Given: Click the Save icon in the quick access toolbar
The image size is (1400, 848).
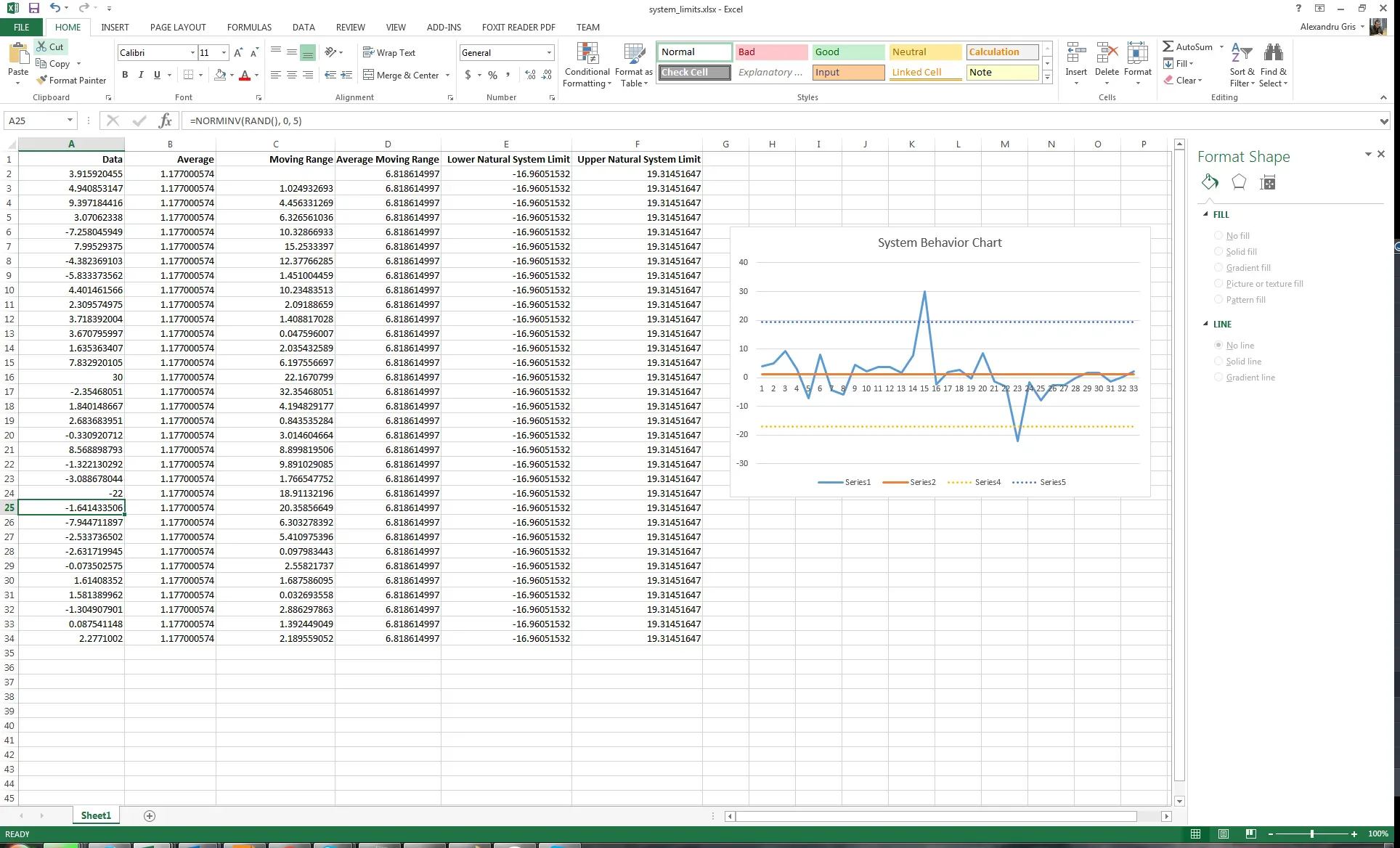Looking at the screenshot, I should pos(33,9).
